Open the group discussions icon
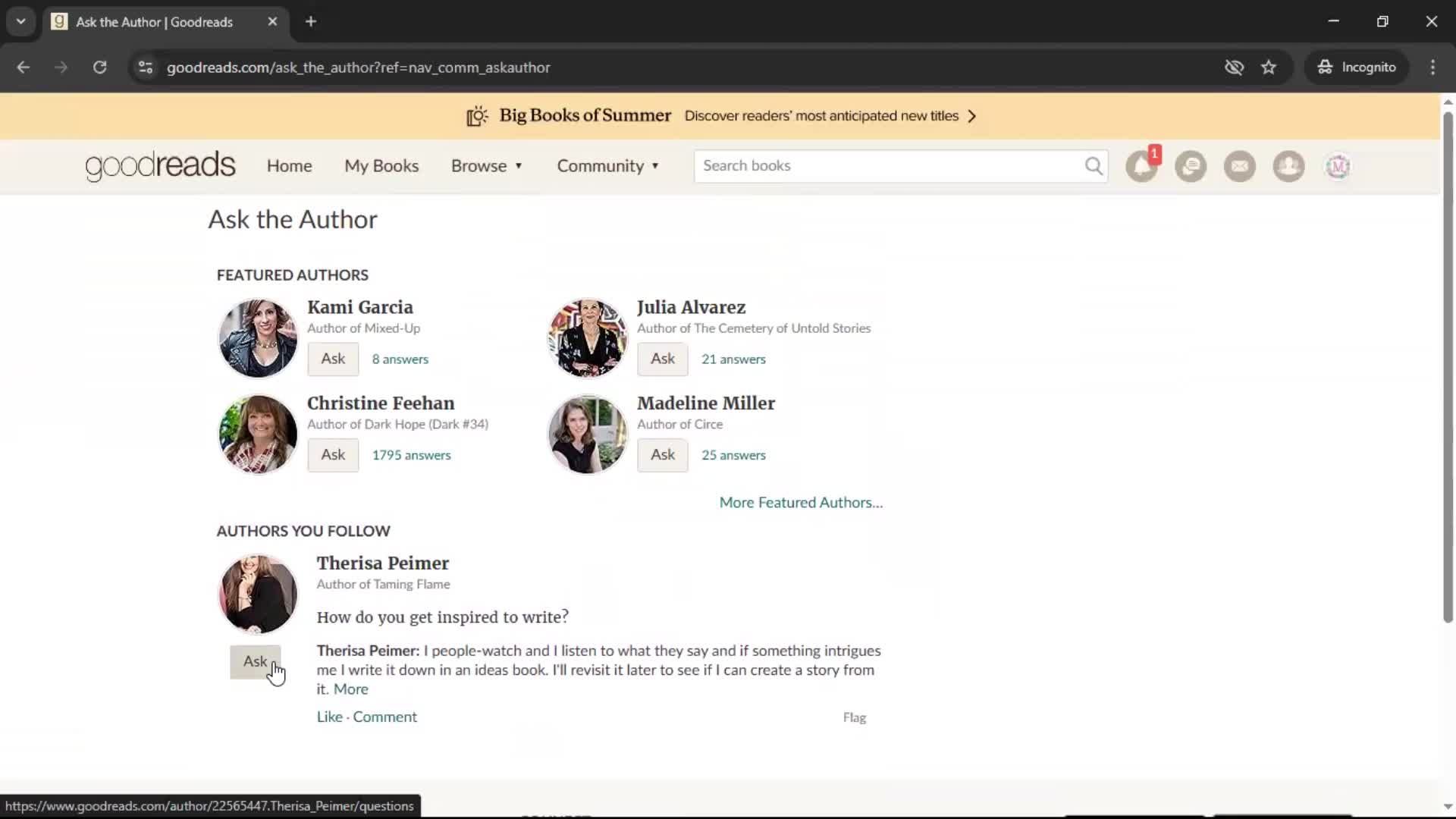The height and width of the screenshot is (819, 1456). click(x=1191, y=166)
